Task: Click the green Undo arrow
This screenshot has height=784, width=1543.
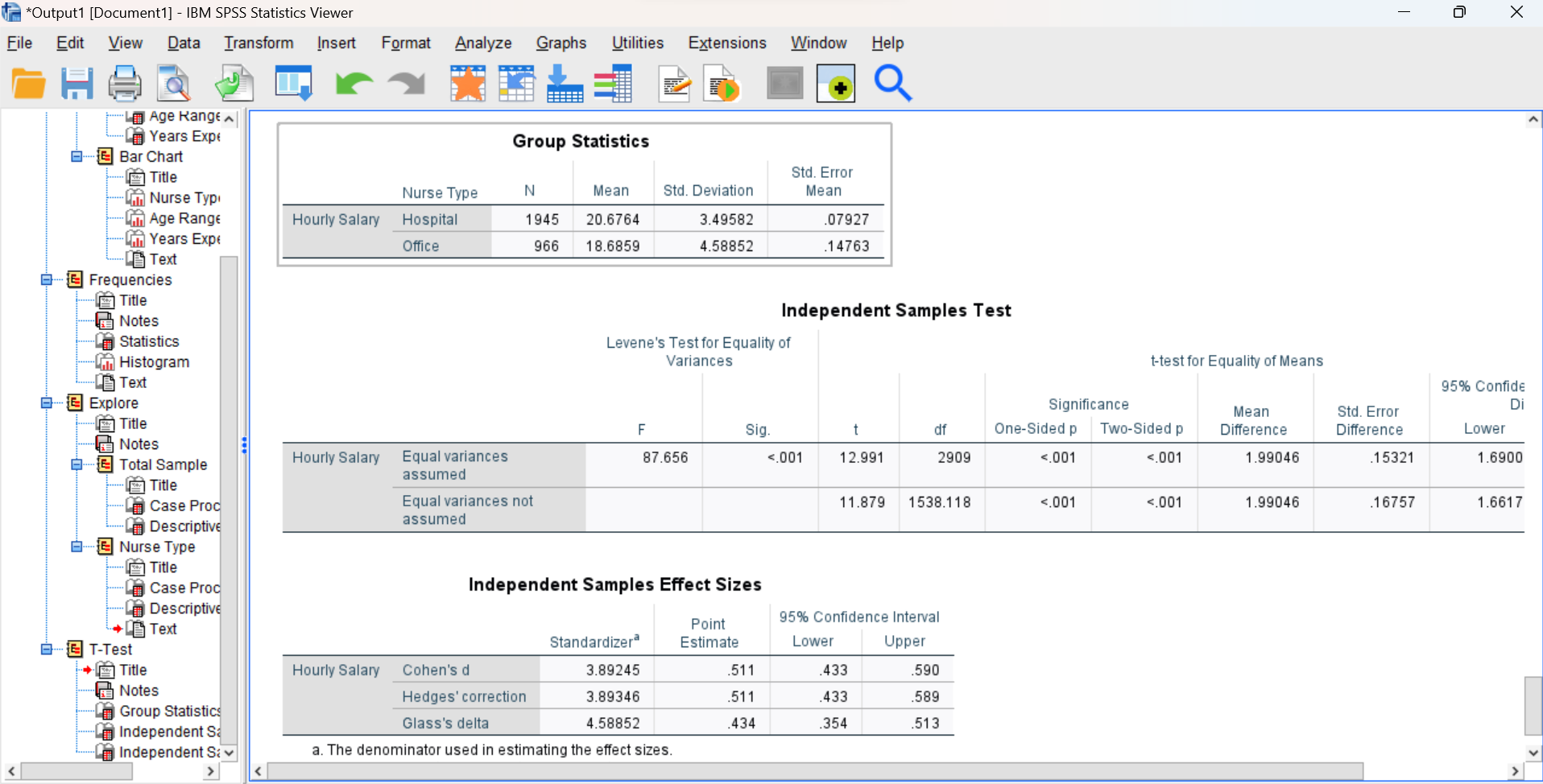Action: pyautogui.click(x=354, y=84)
